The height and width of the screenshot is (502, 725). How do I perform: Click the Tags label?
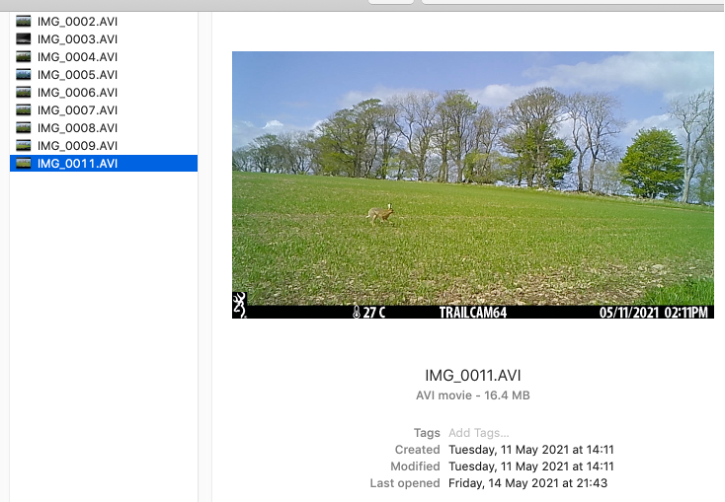(427, 433)
